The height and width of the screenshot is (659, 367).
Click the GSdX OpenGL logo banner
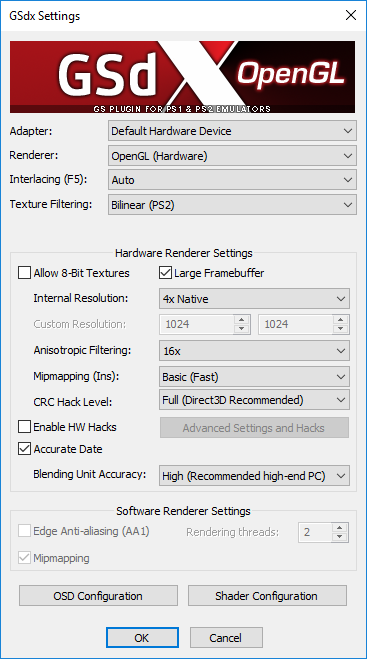pyautogui.click(x=182, y=77)
